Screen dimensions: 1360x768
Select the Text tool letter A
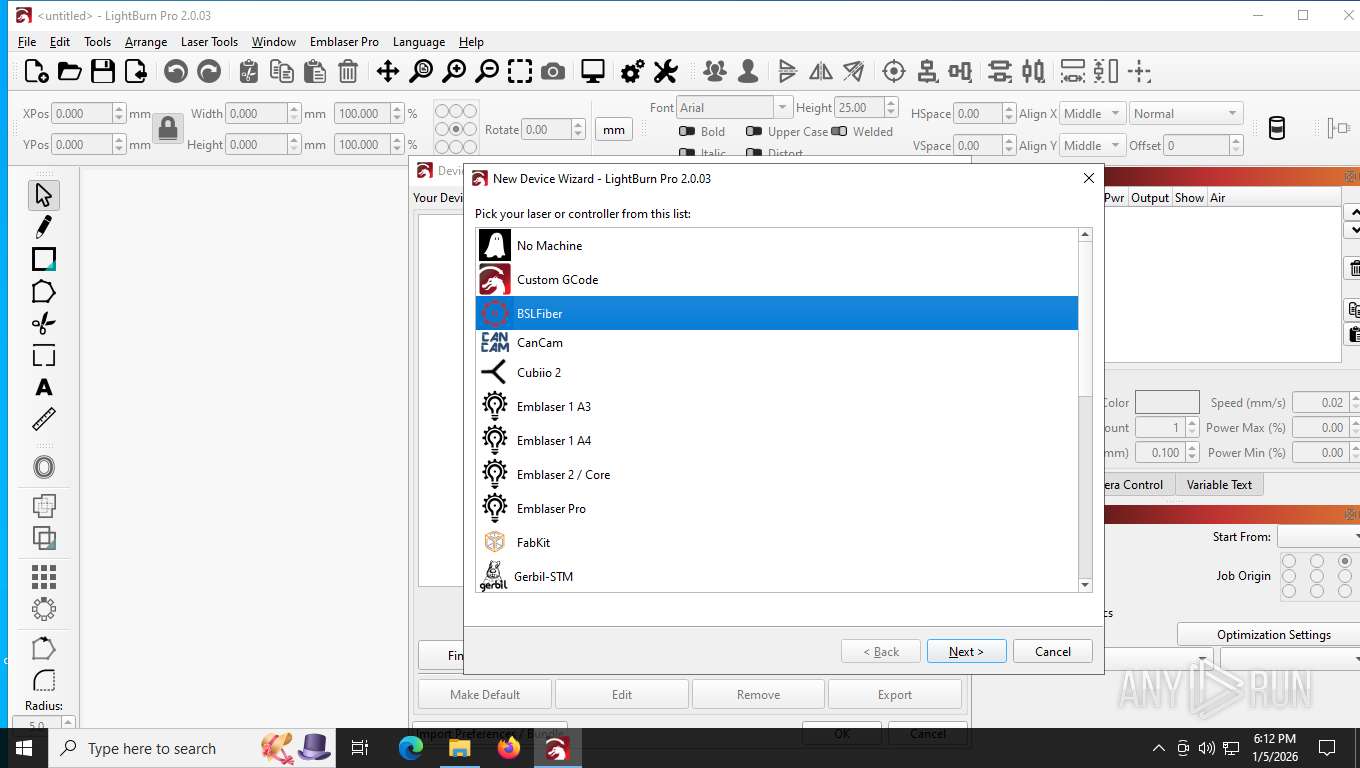(43, 387)
